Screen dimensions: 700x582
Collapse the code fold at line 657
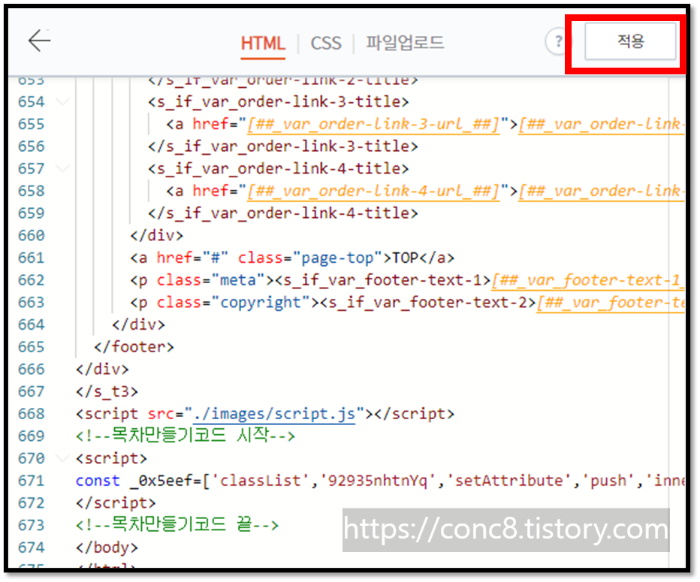pos(63,169)
